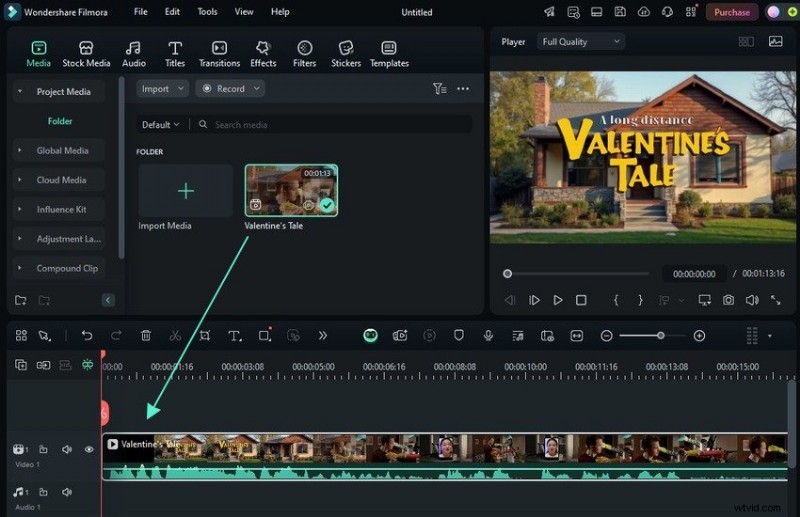Create a new folder in media panel
The height and width of the screenshot is (517, 800).
tap(21, 300)
